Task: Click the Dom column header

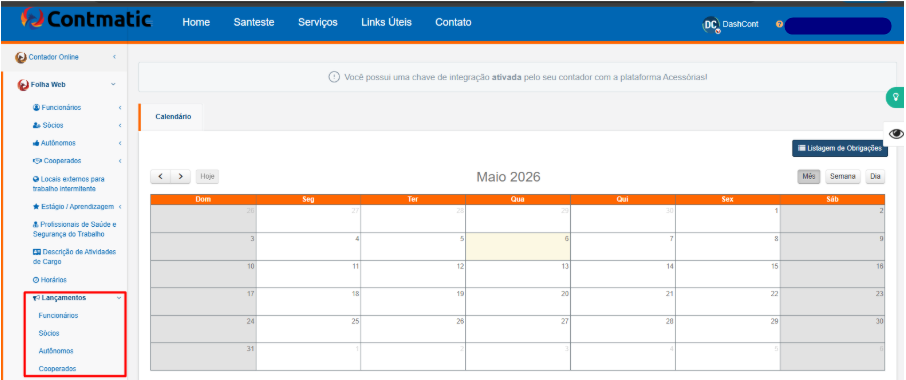Action: click(203, 199)
